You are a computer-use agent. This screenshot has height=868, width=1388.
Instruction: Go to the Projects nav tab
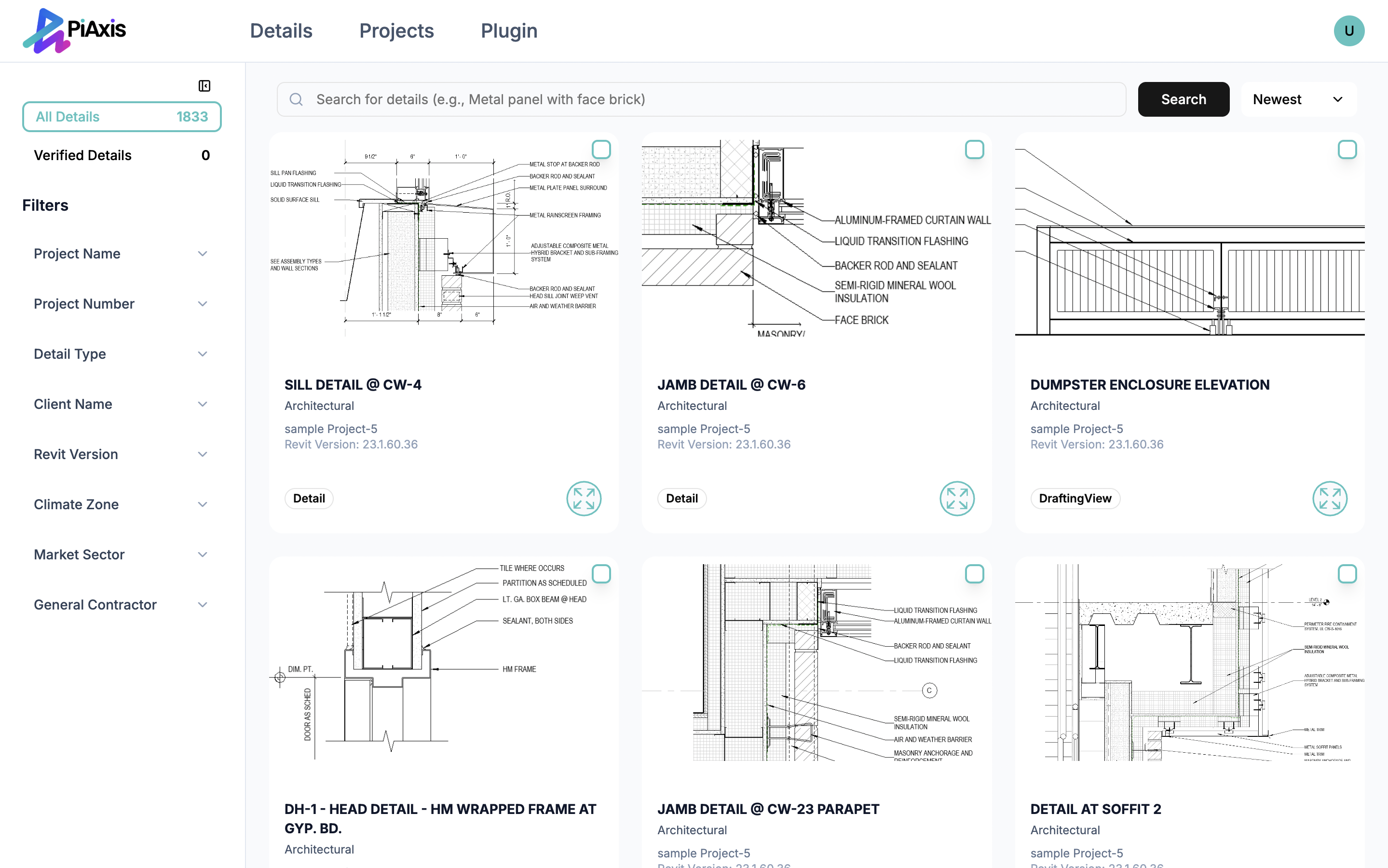pos(396,30)
